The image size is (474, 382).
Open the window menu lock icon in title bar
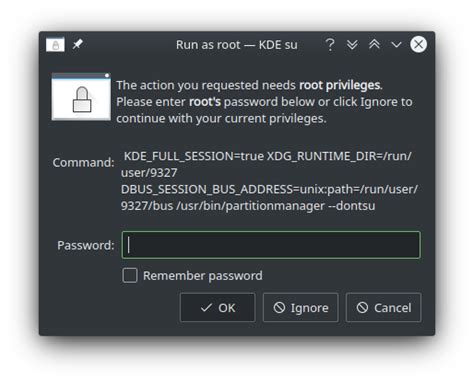(x=55, y=45)
